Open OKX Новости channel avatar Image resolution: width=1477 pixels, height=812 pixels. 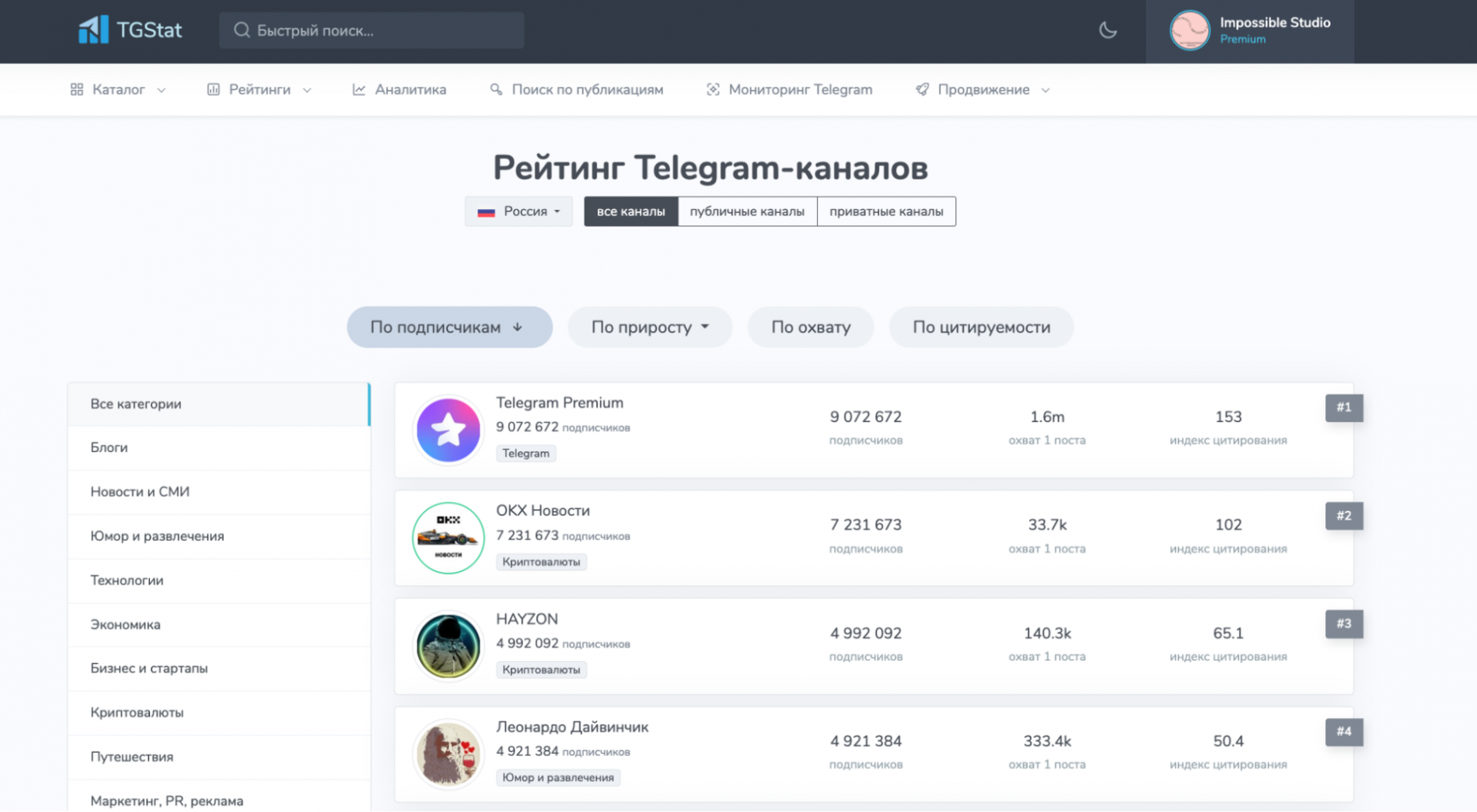click(448, 538)
